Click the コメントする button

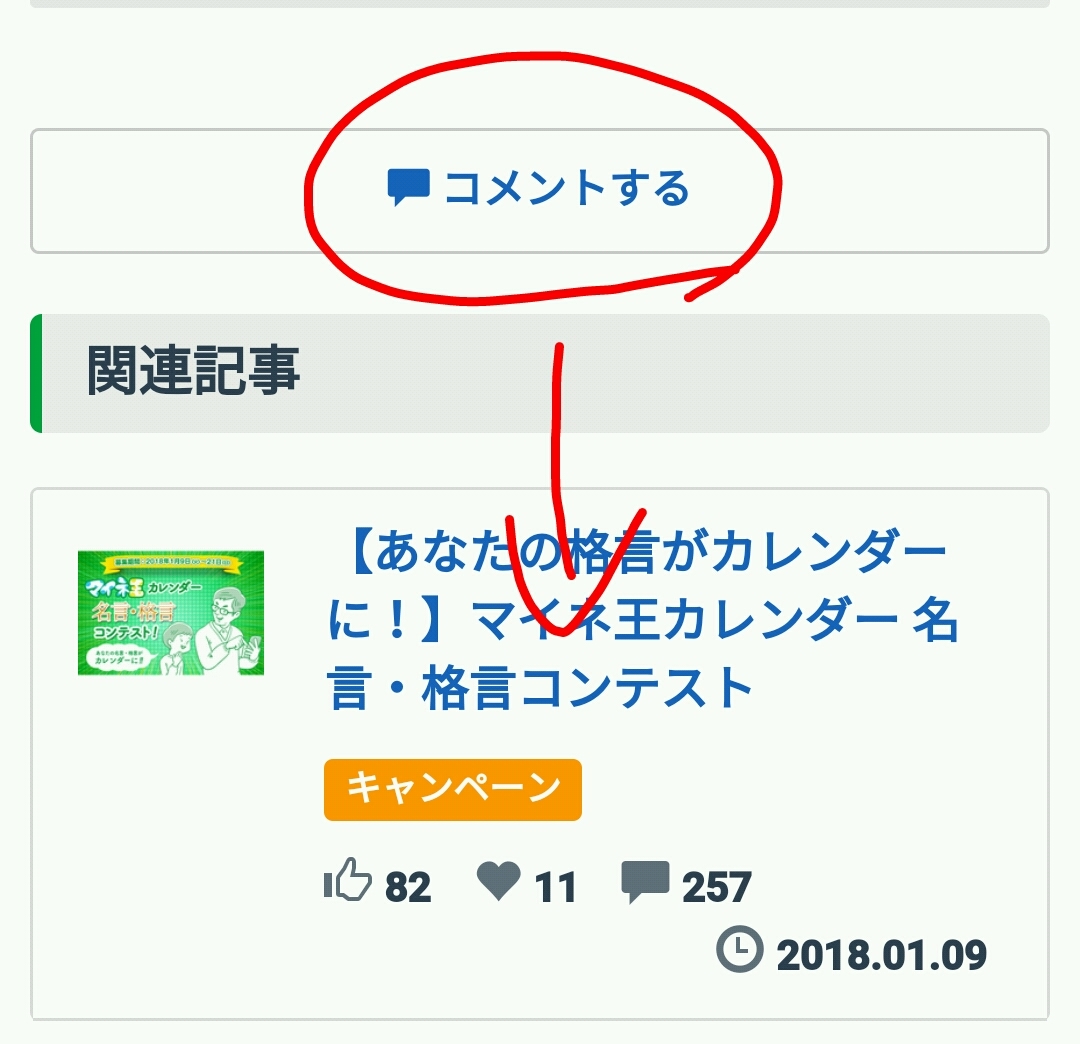539,191
